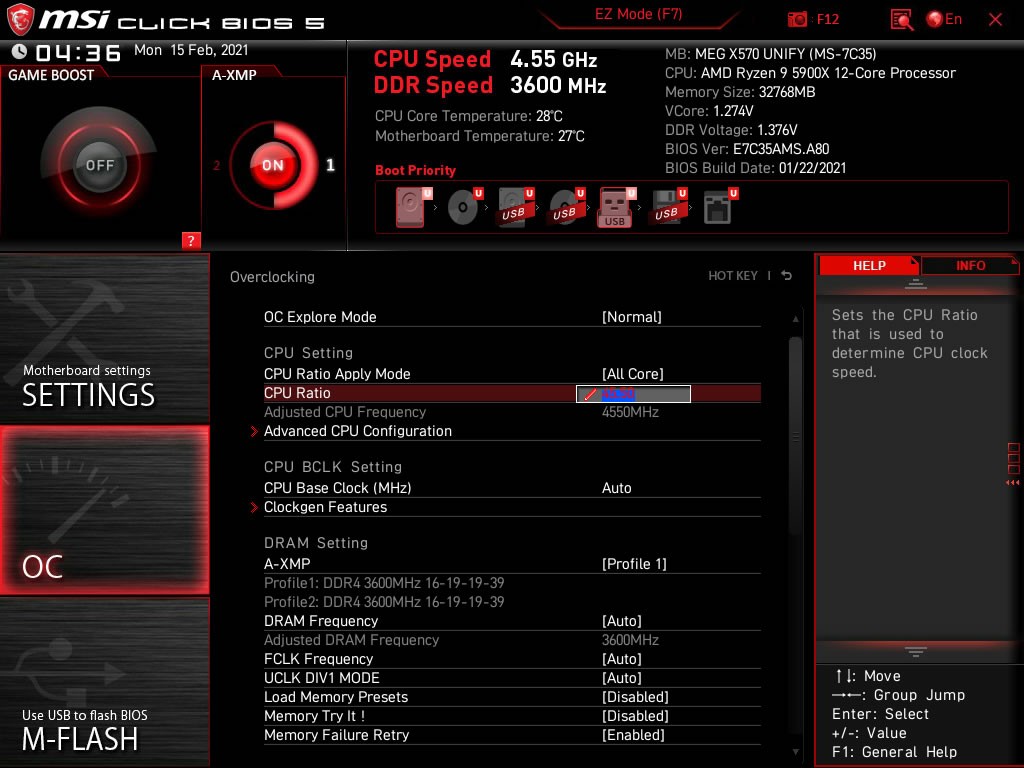Switch to the HELP tab

click(869, 265)
